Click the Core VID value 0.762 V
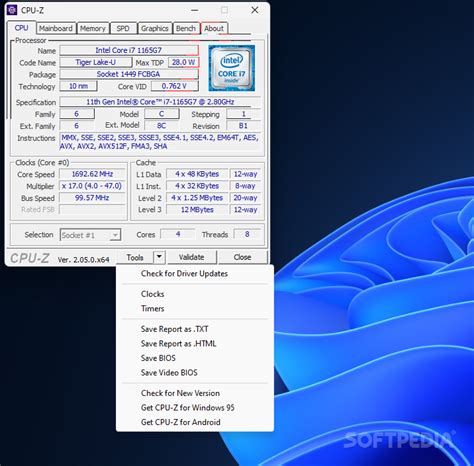Image resolution: width=474 pixels, height=466 pixels. (x=175, y=86)
